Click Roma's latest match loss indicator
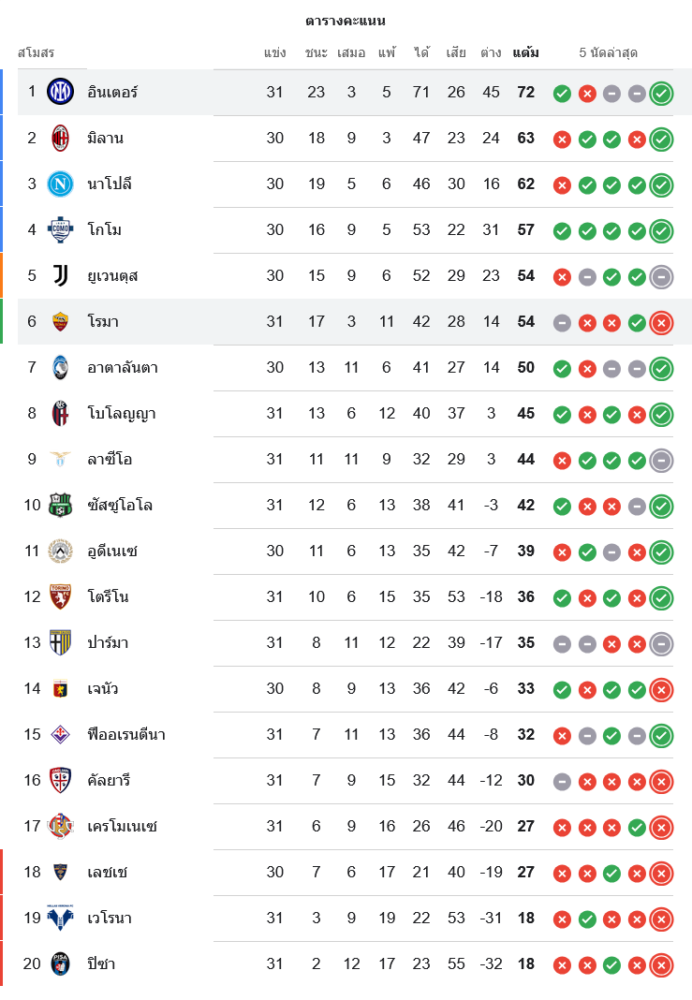The image size is (692, 1000). coord(661,322)
